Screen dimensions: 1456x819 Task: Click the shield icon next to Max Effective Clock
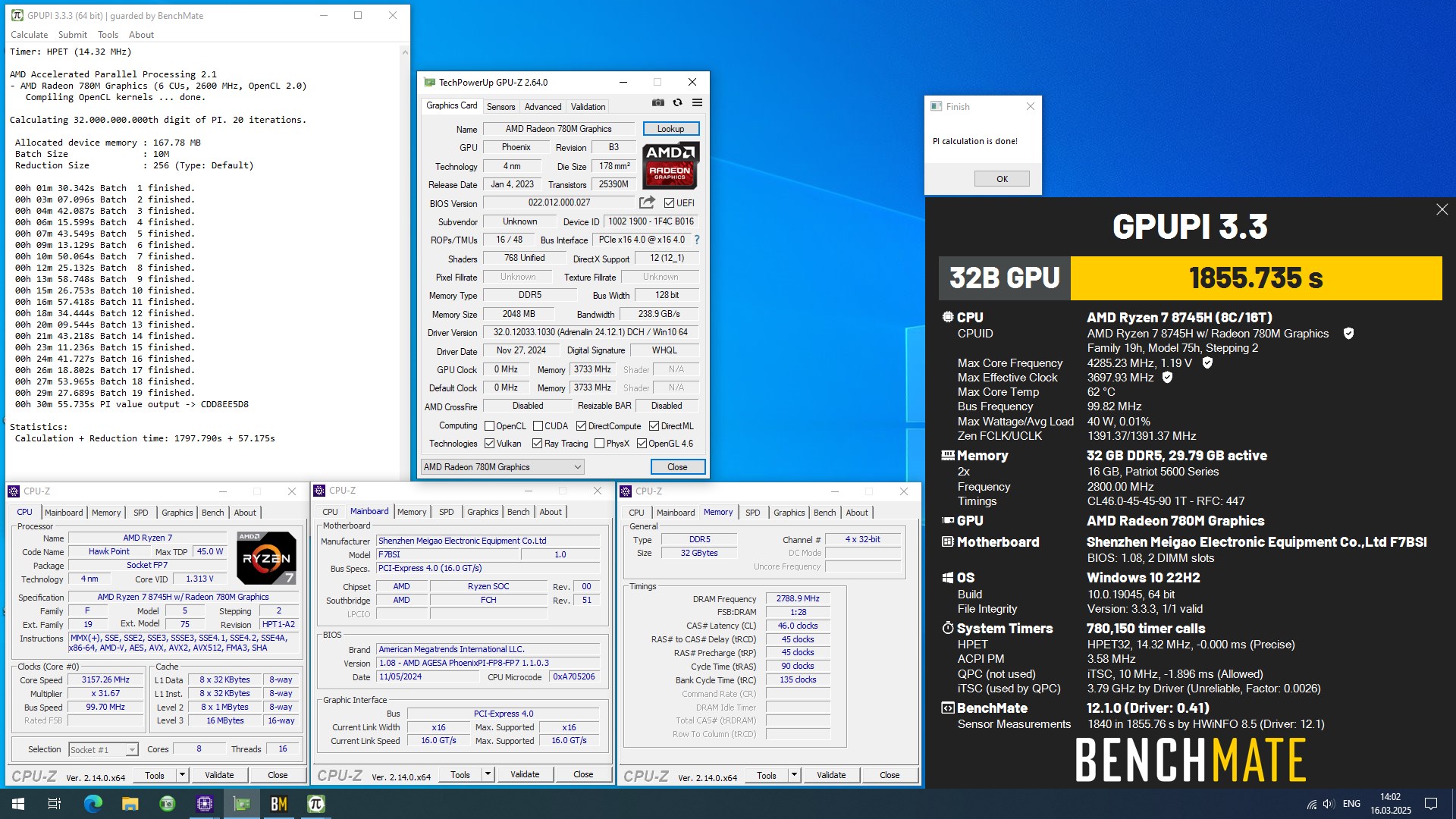(x=1167, y=378)
